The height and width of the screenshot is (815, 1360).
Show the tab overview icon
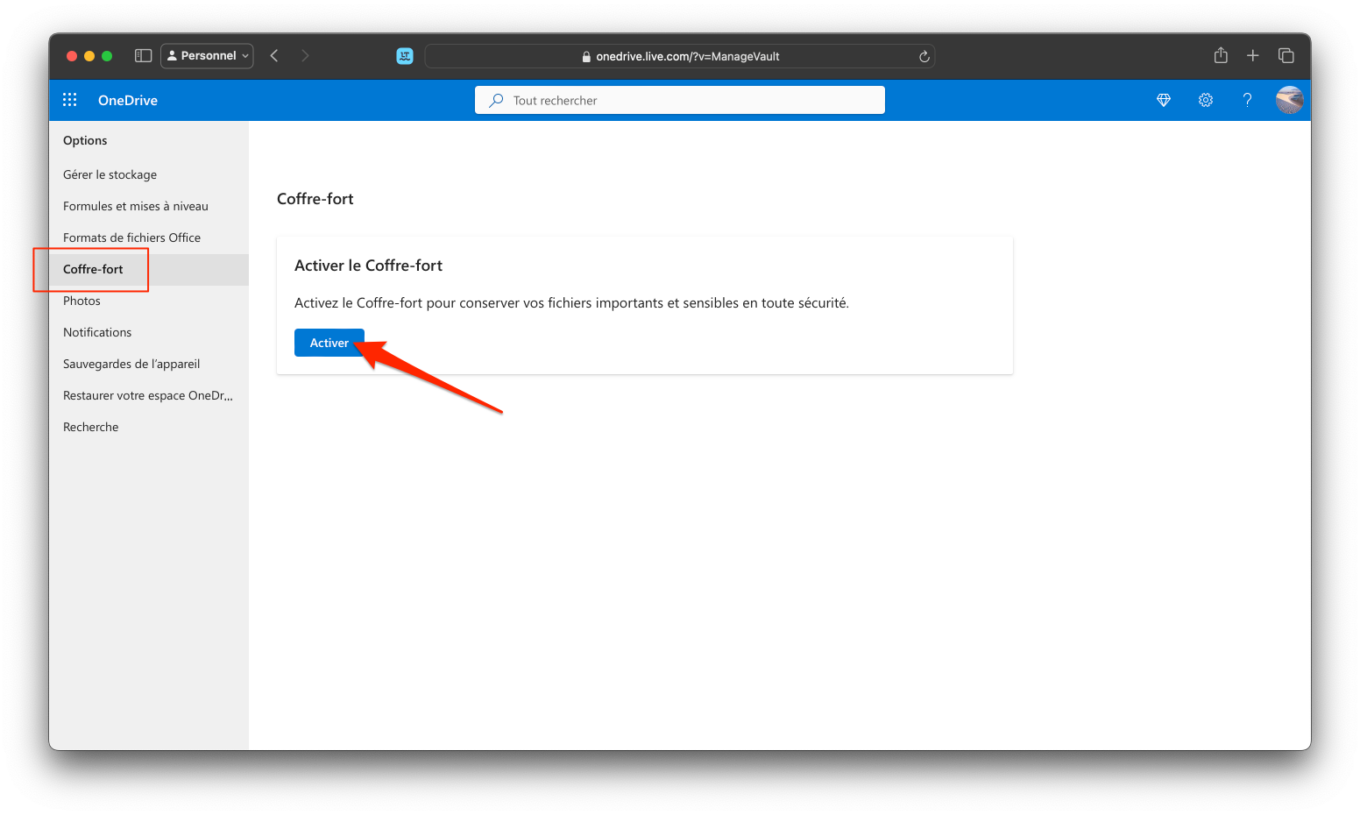1286,56
